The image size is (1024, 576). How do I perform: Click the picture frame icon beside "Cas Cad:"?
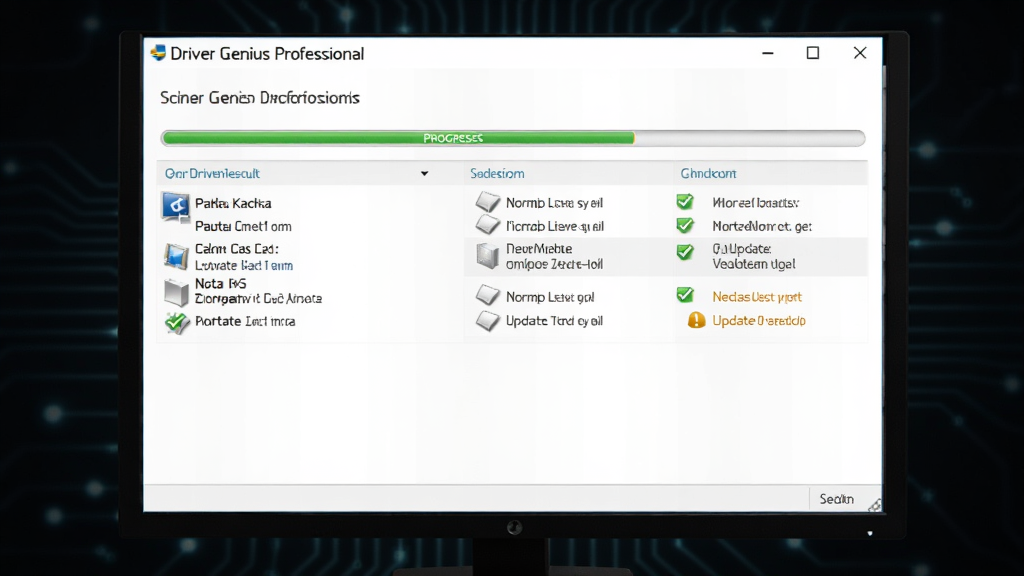click(176, 256)
